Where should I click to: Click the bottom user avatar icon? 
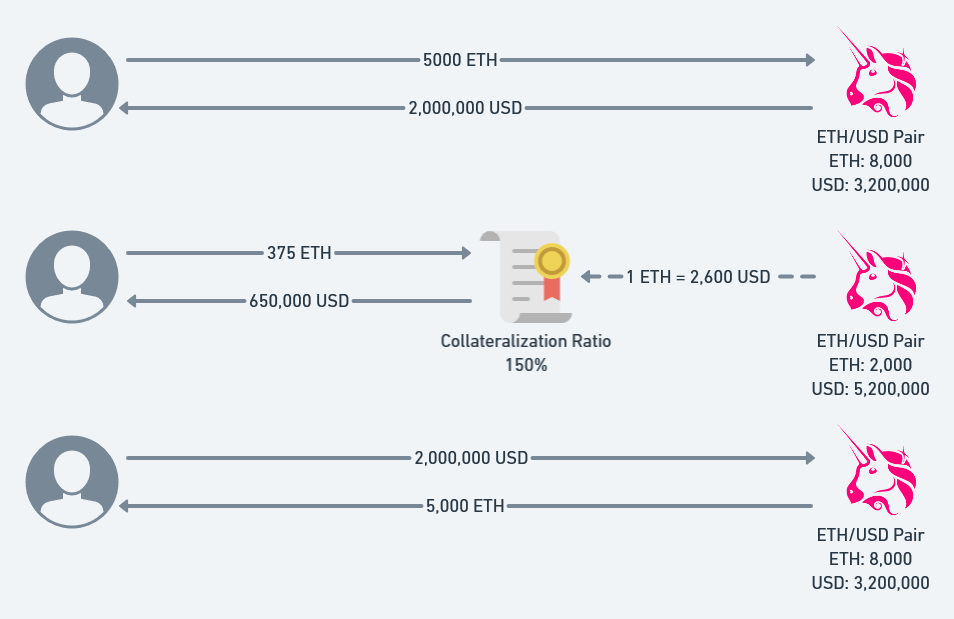pos(72,482)
